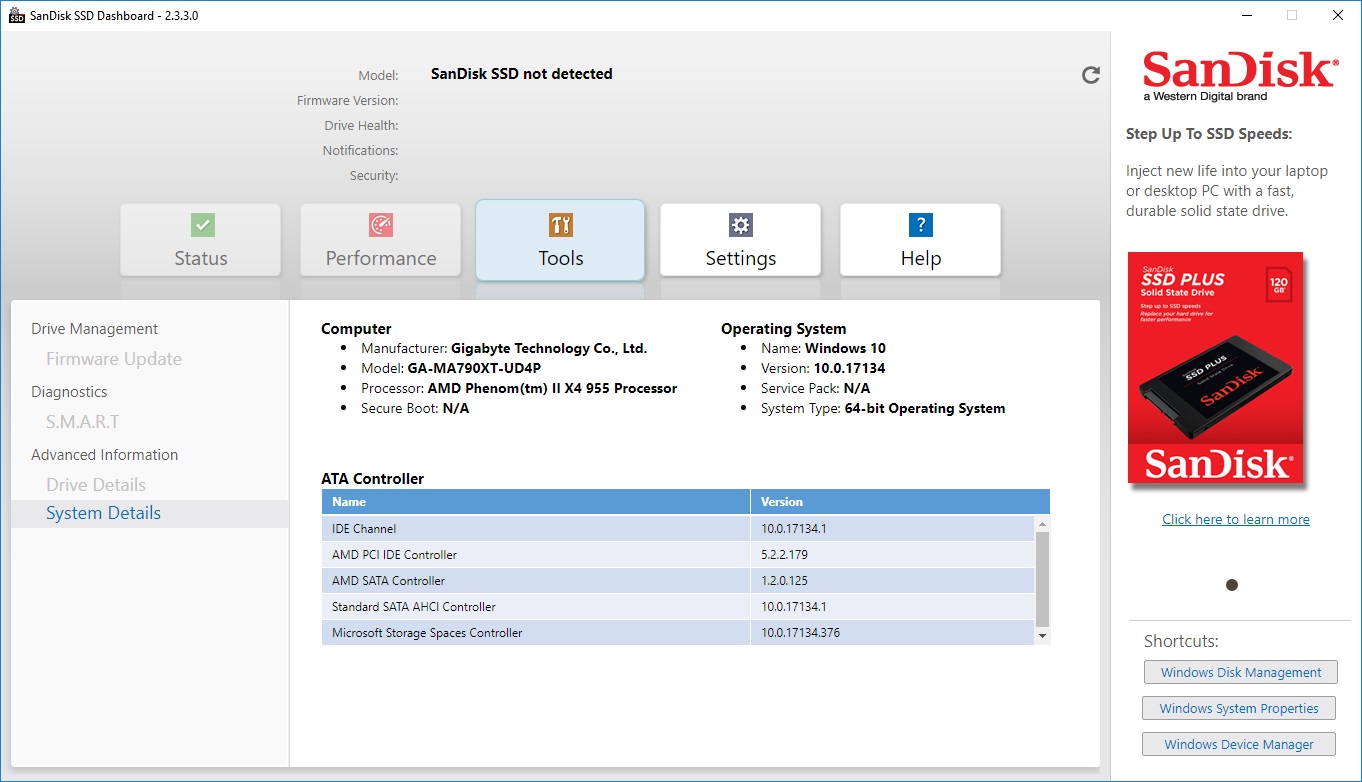Click the Settings gear icon

740,224
